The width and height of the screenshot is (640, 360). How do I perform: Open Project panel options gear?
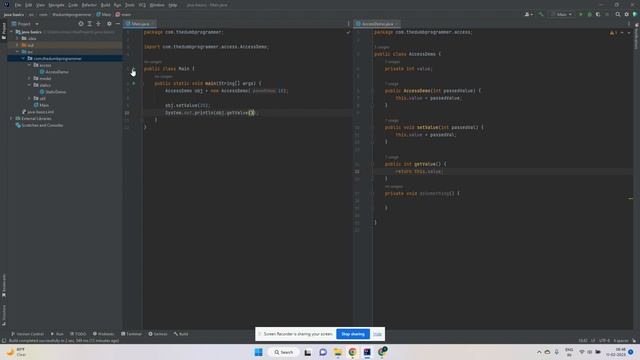pos(109,24)
